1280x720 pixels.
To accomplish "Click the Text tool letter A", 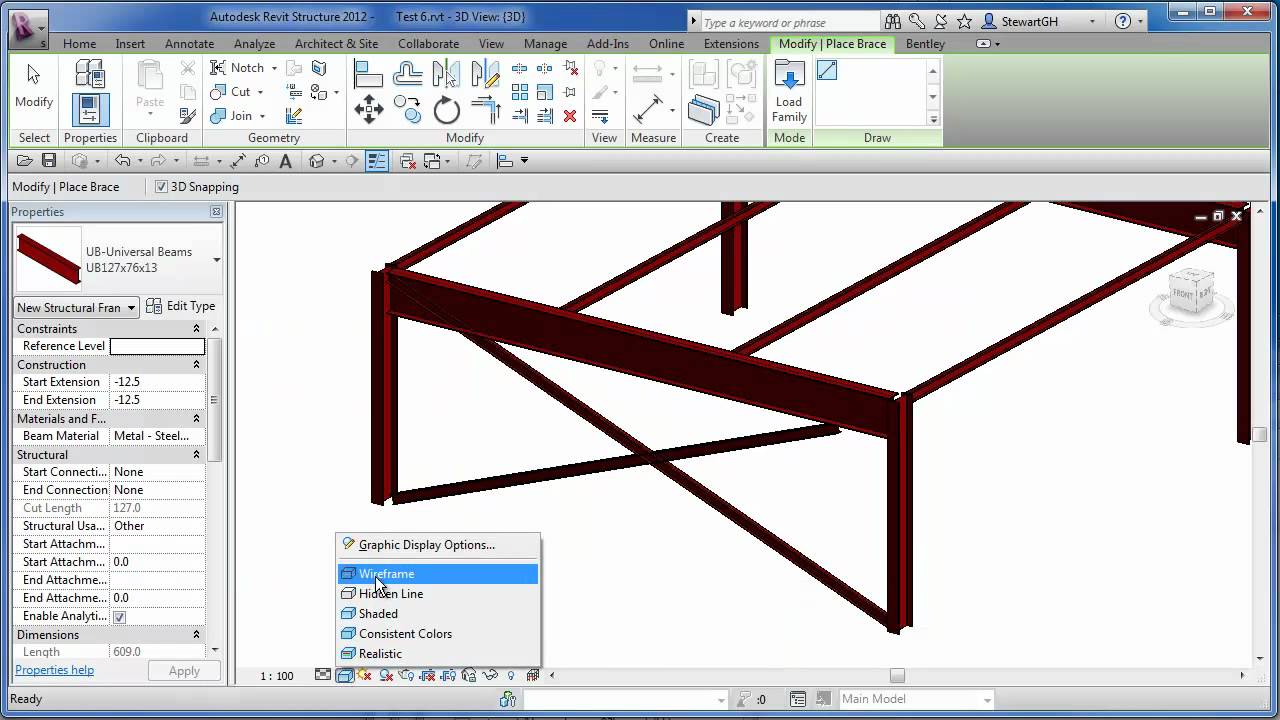I will click(285, 161).
